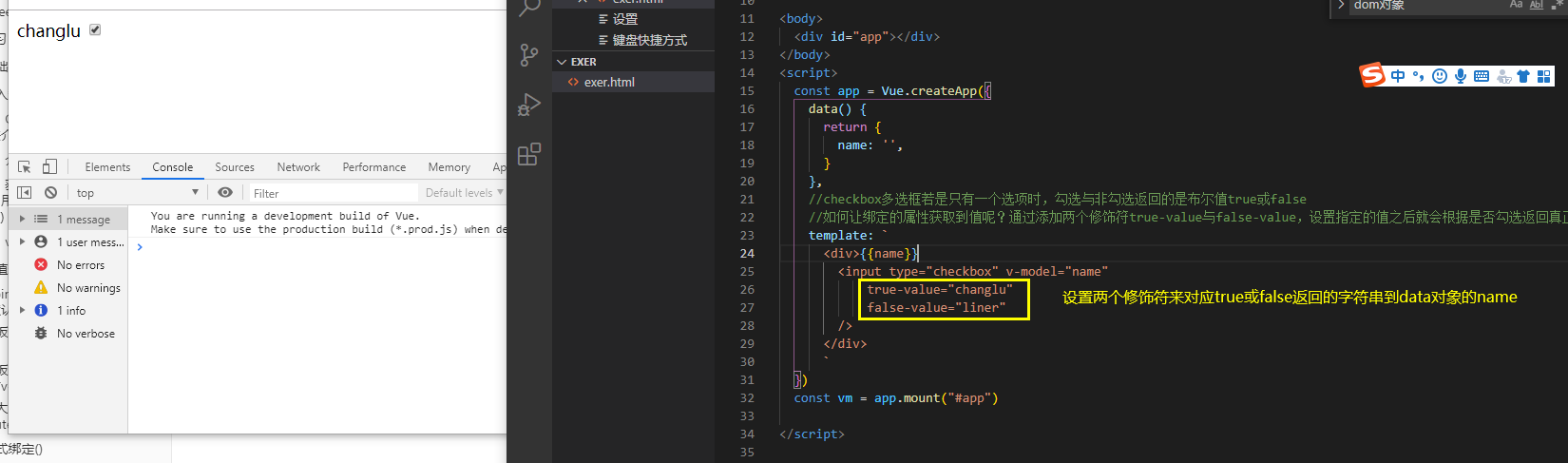Click the <div id="app"> code line
This screenshot has width=1568, height=463.
click(867, 37)
